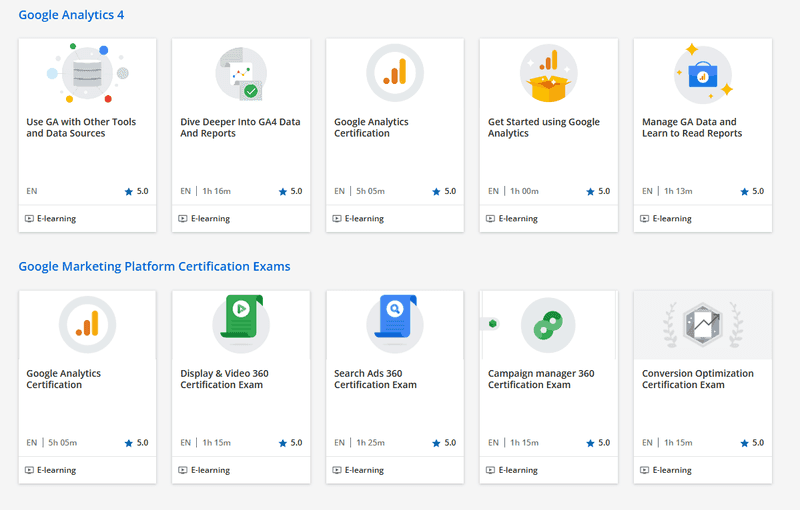Open Get Started using Google Analytics course title

click(x=543, y=128)
